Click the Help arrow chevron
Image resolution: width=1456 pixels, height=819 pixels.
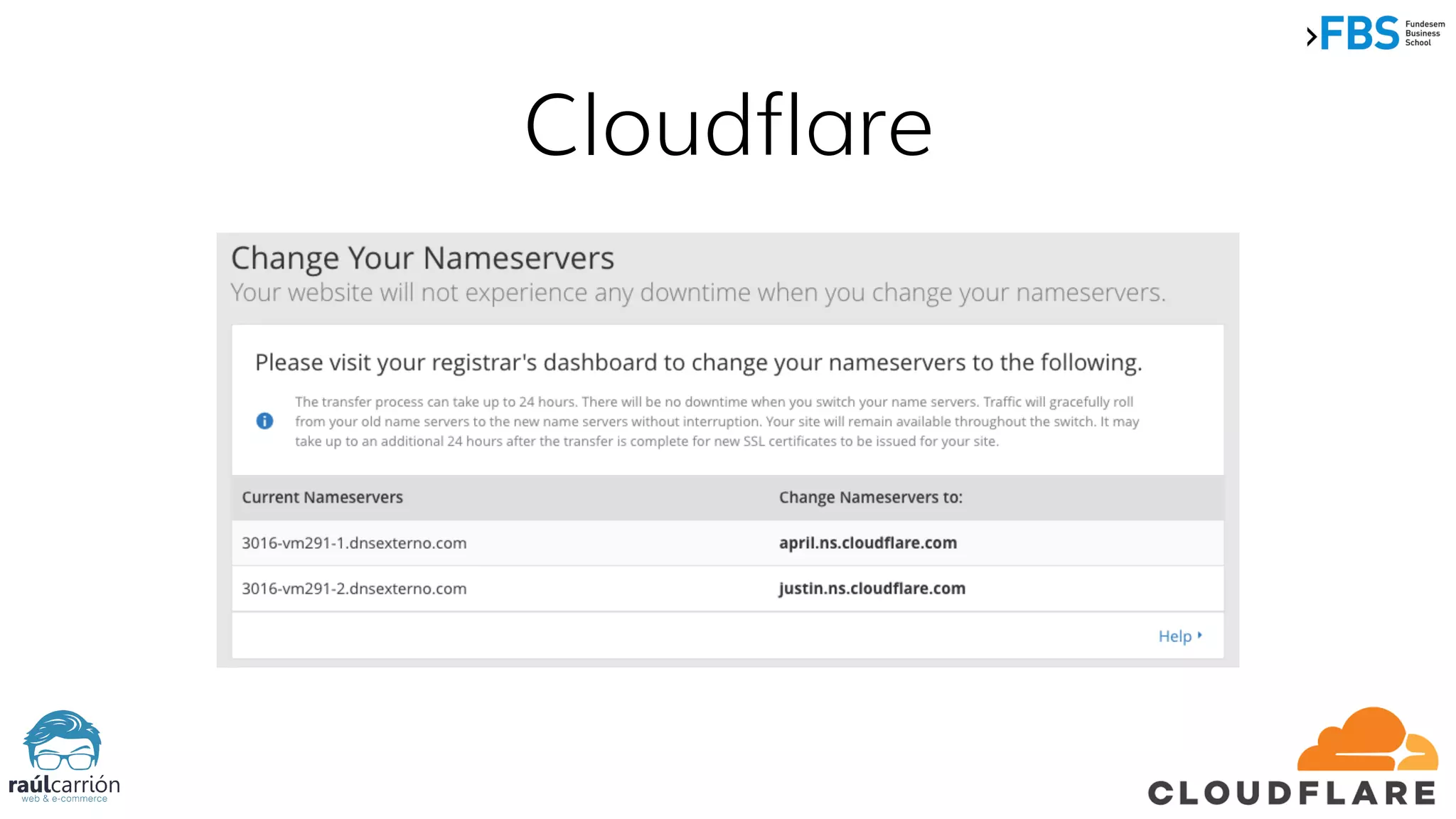click(1199, 635)
